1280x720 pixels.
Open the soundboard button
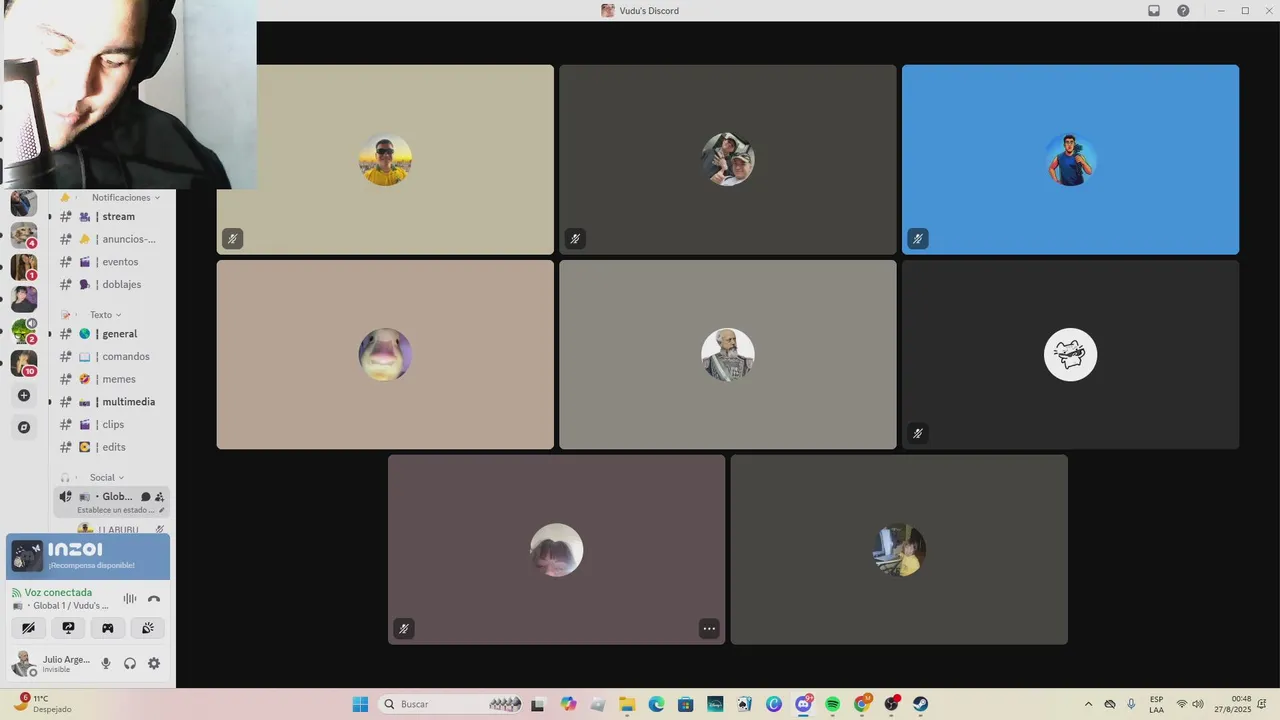click(148, 628)
